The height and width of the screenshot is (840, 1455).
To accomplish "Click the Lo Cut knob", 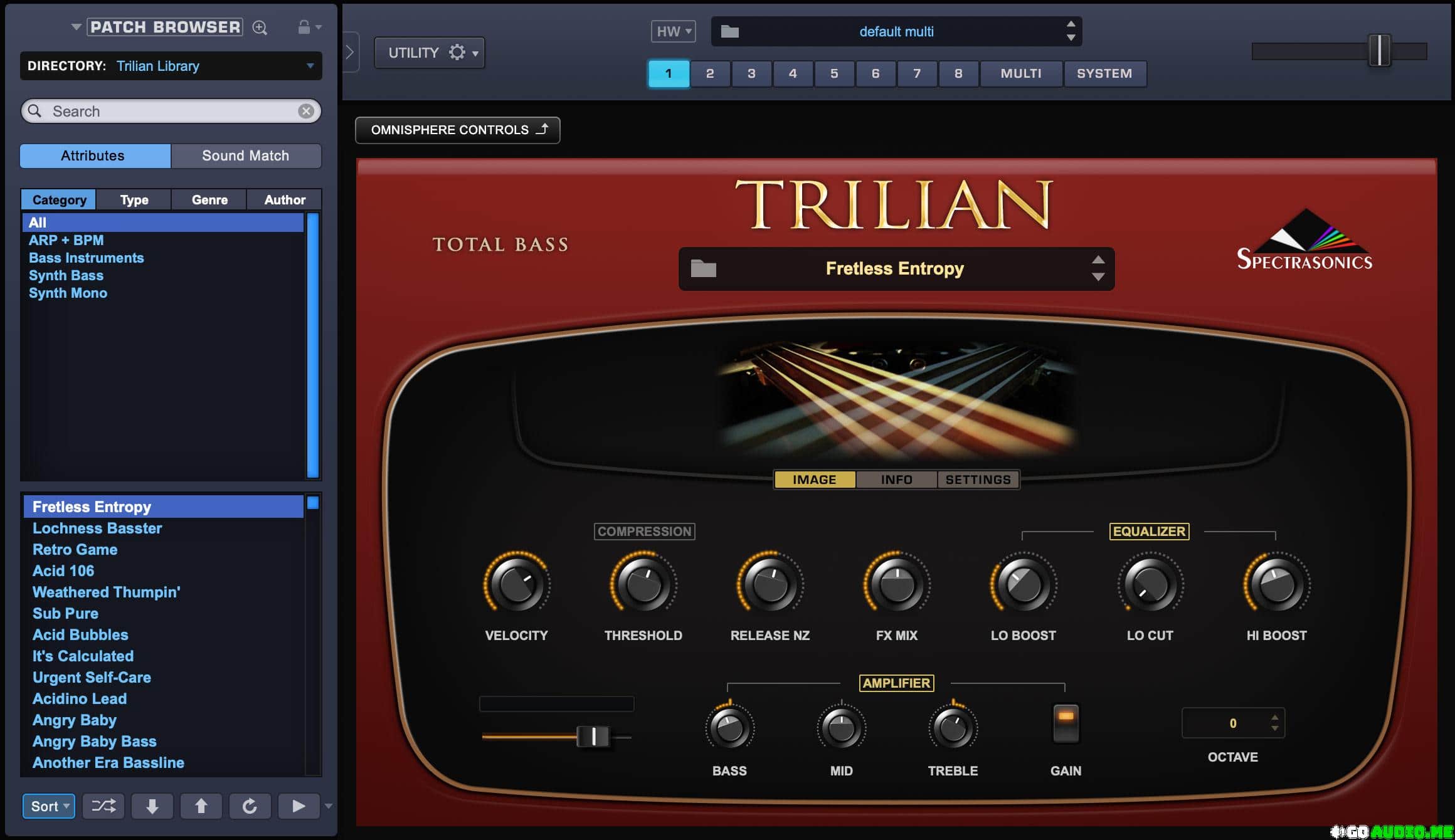I will click(1150, 584).
